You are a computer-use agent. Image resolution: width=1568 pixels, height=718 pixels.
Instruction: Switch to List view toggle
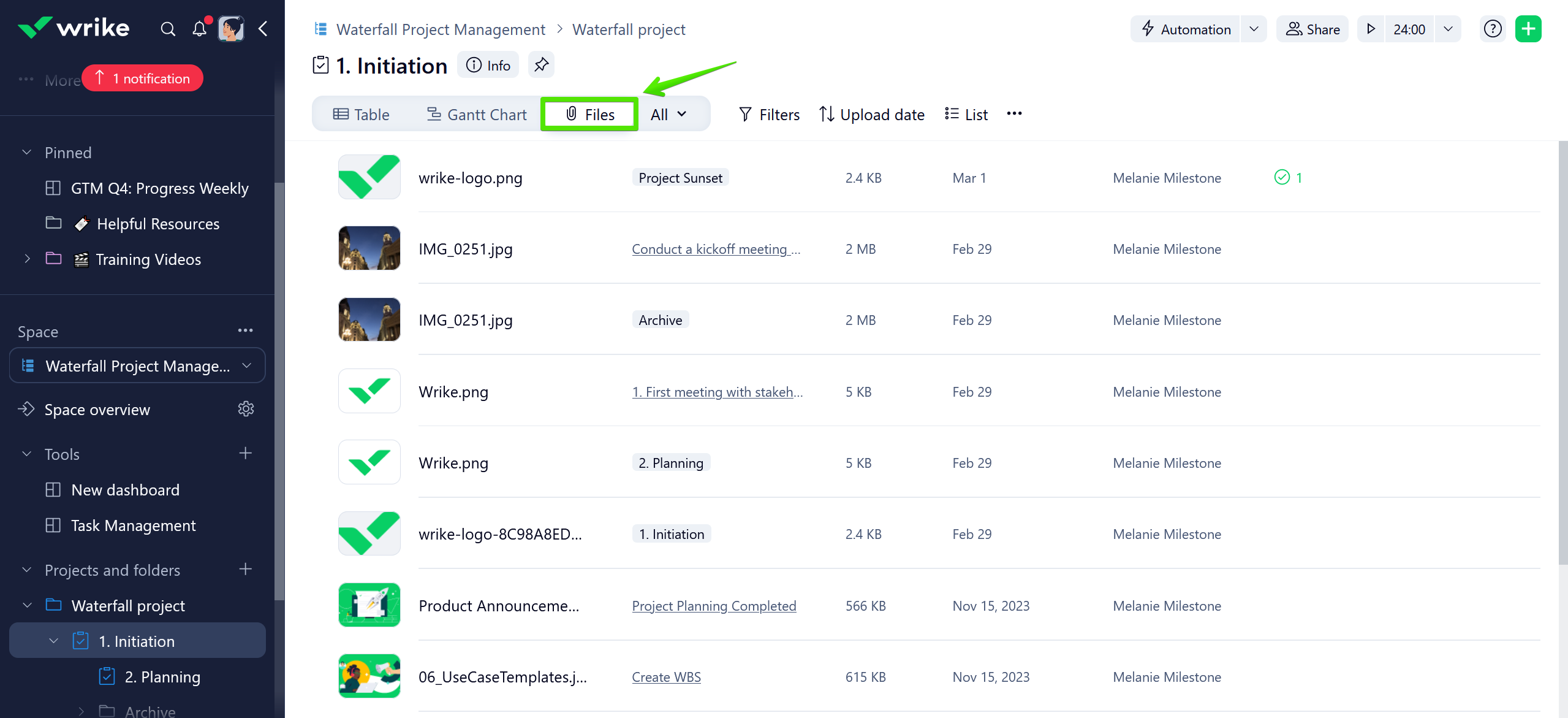[966, 115]
